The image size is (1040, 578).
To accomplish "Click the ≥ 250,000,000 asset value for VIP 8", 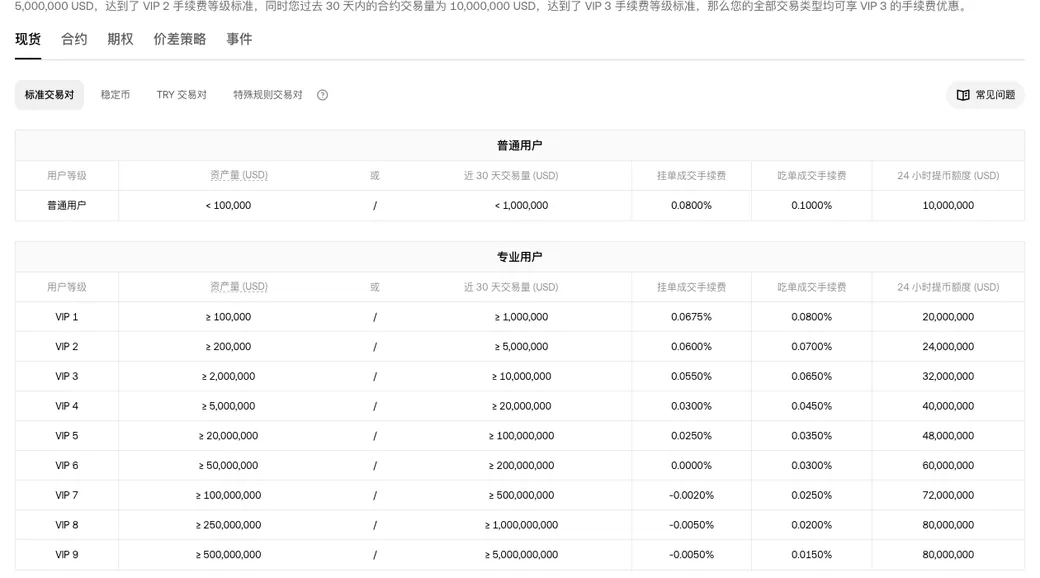I will pyautogui.click(x=228, y=525).
